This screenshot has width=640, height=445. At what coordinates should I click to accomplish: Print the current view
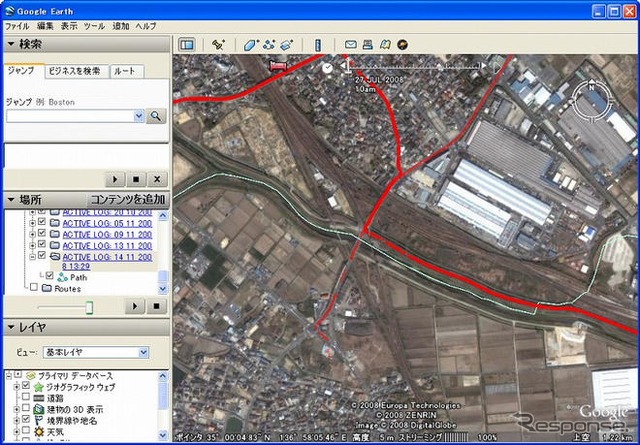pyautogui.click(x=368, y=44)
